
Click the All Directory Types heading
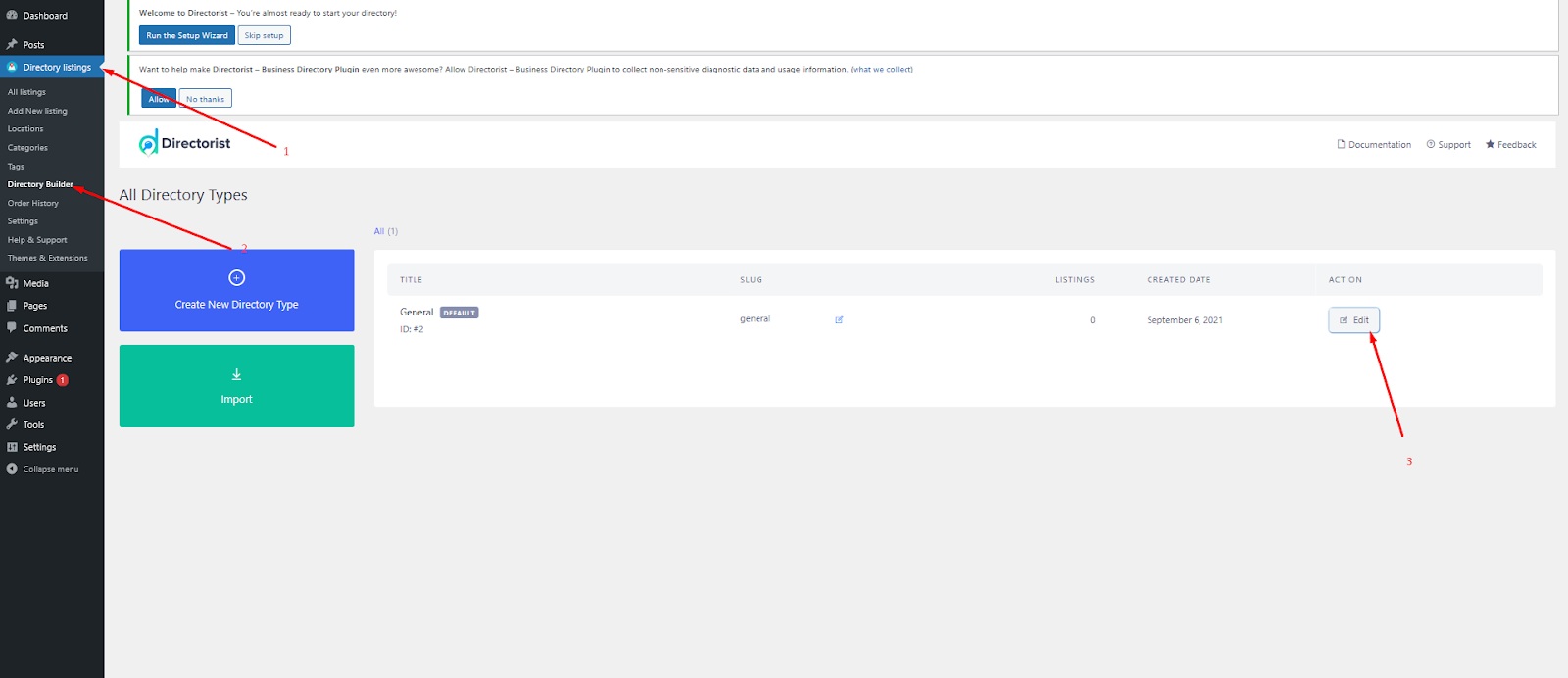click(183, 195)
